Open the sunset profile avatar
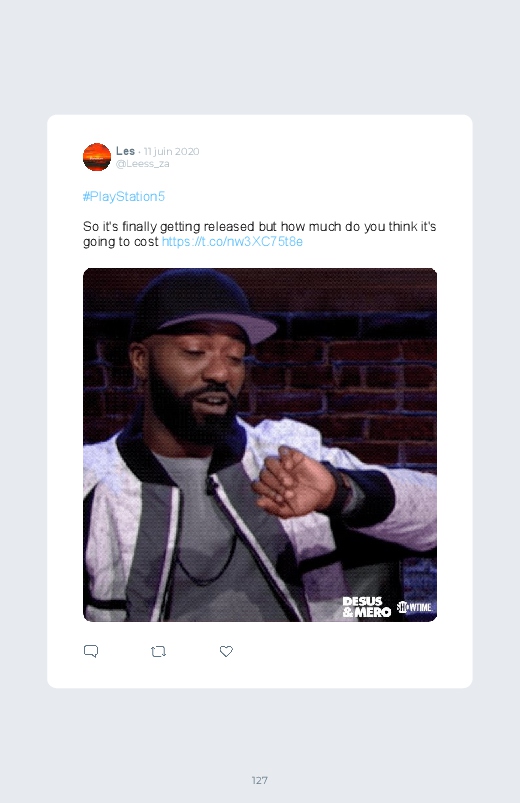Image resolution: width=520 pixels, height=803 pixels. click(97, 157)
